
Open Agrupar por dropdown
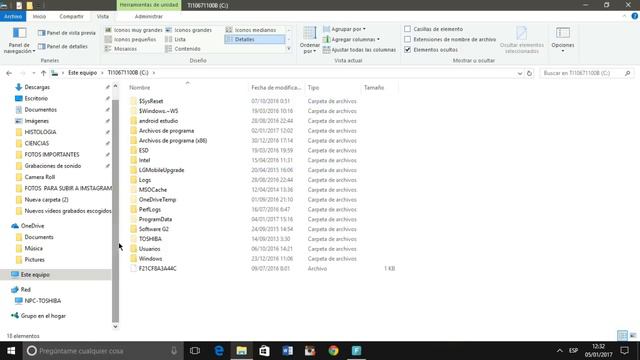click(x=344, y=29)
